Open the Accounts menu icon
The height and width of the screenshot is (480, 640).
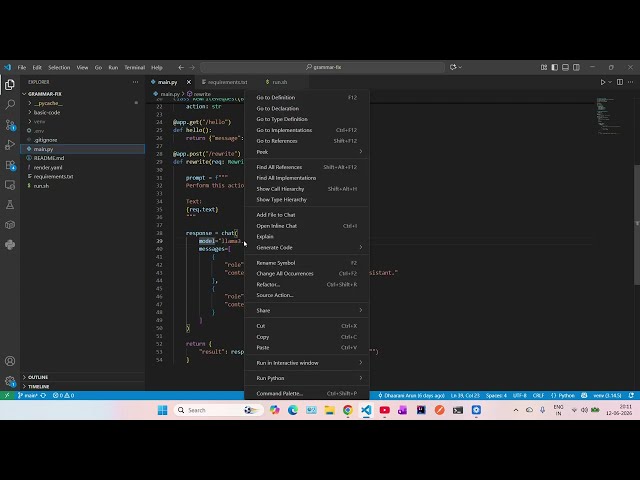10,361
